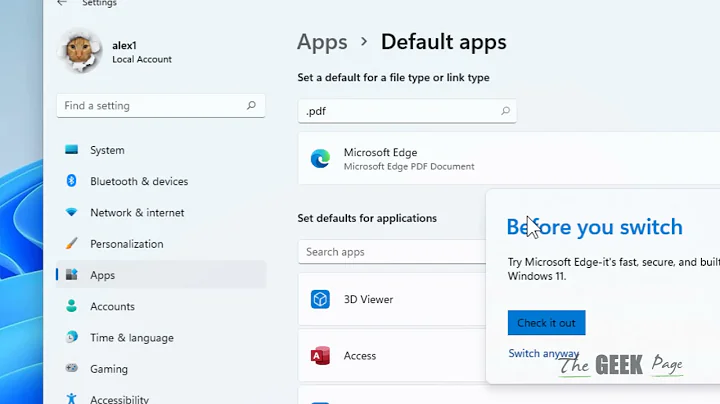Screen dimensions: 720x404
Task: Select Apps in the sidebar
Action: tap(161, 275)
